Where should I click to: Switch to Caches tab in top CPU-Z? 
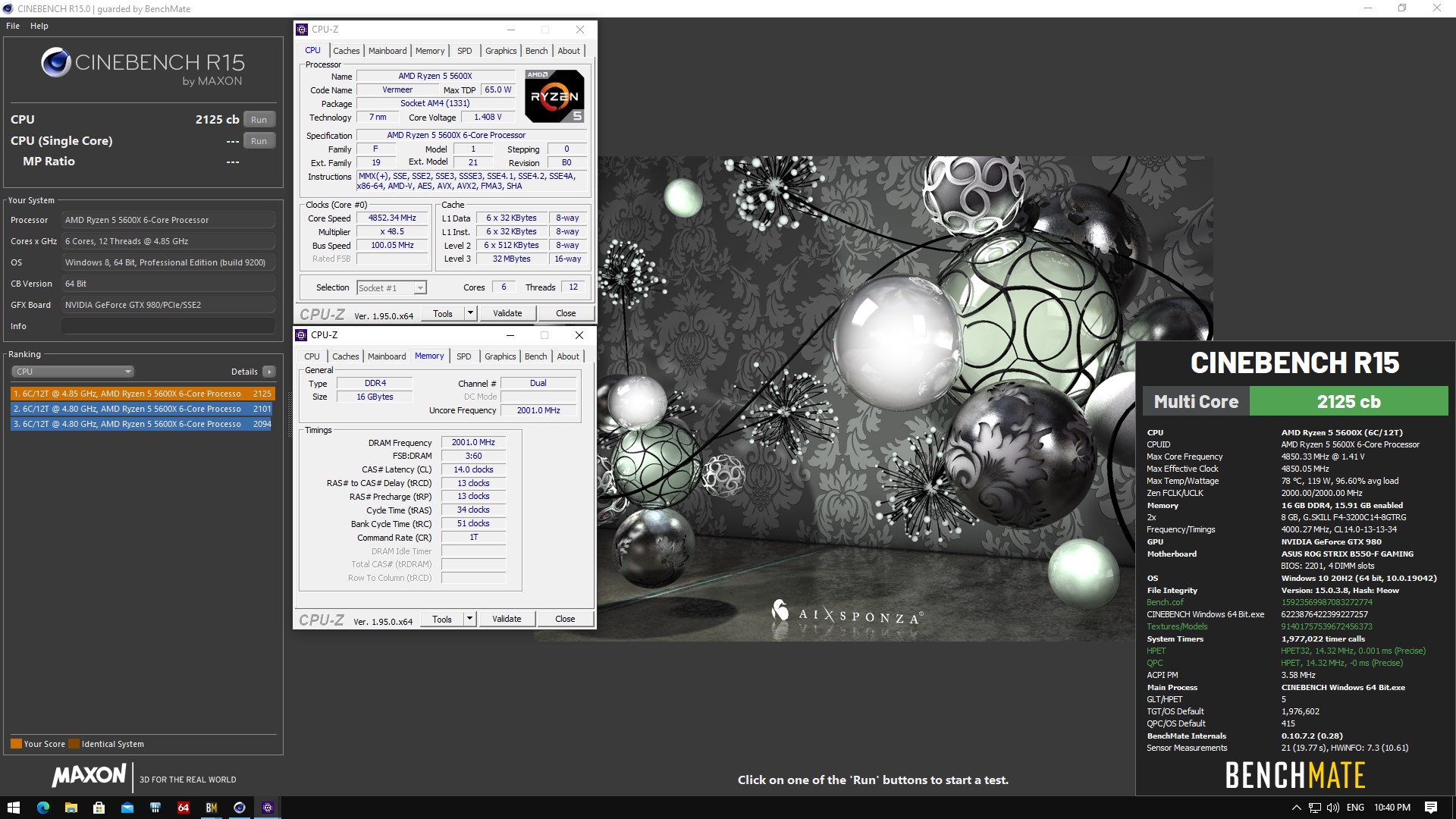[347, 51]
